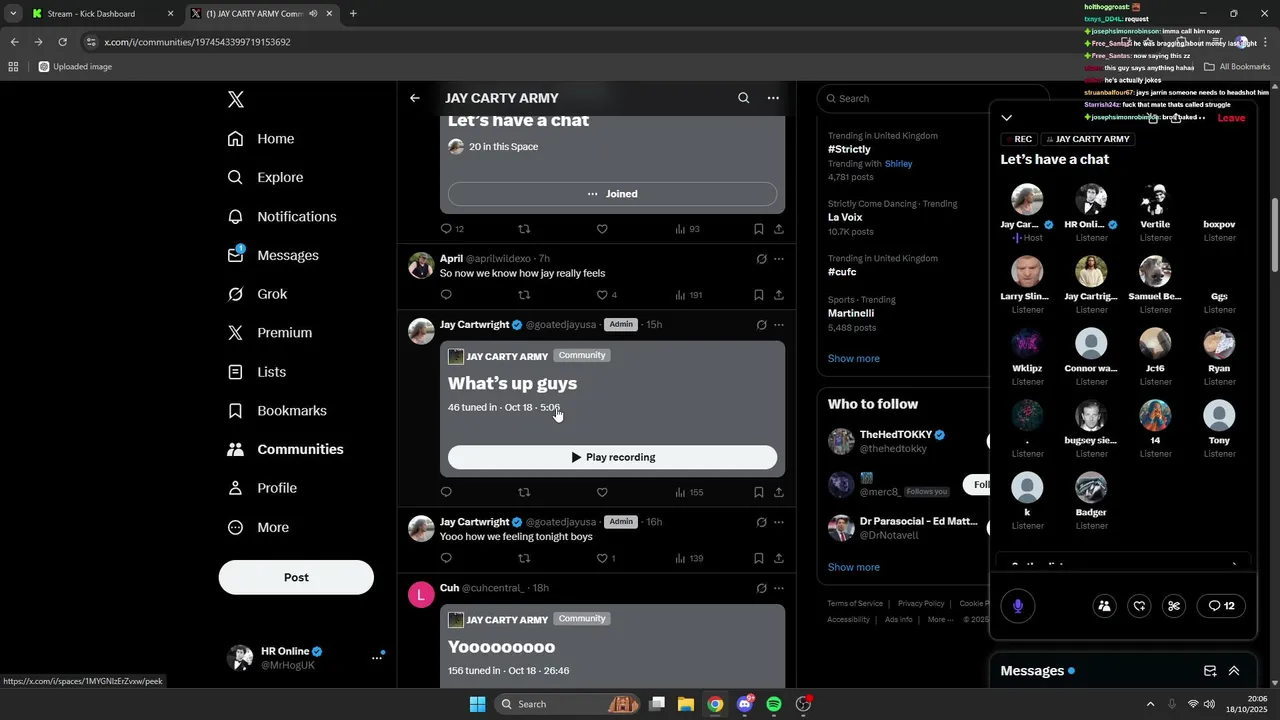
Task: Leave the Space
Action: 1231,118
